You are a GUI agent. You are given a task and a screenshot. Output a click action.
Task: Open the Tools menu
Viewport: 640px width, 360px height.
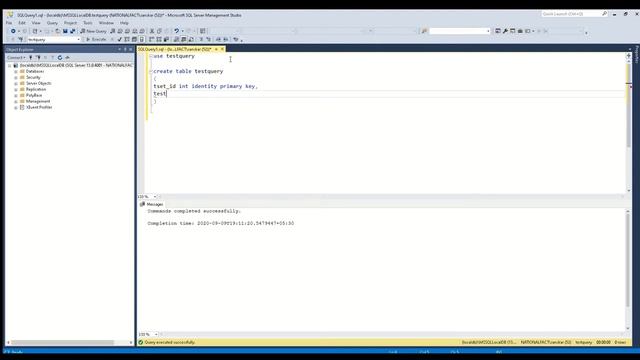[x=88, y=23]
